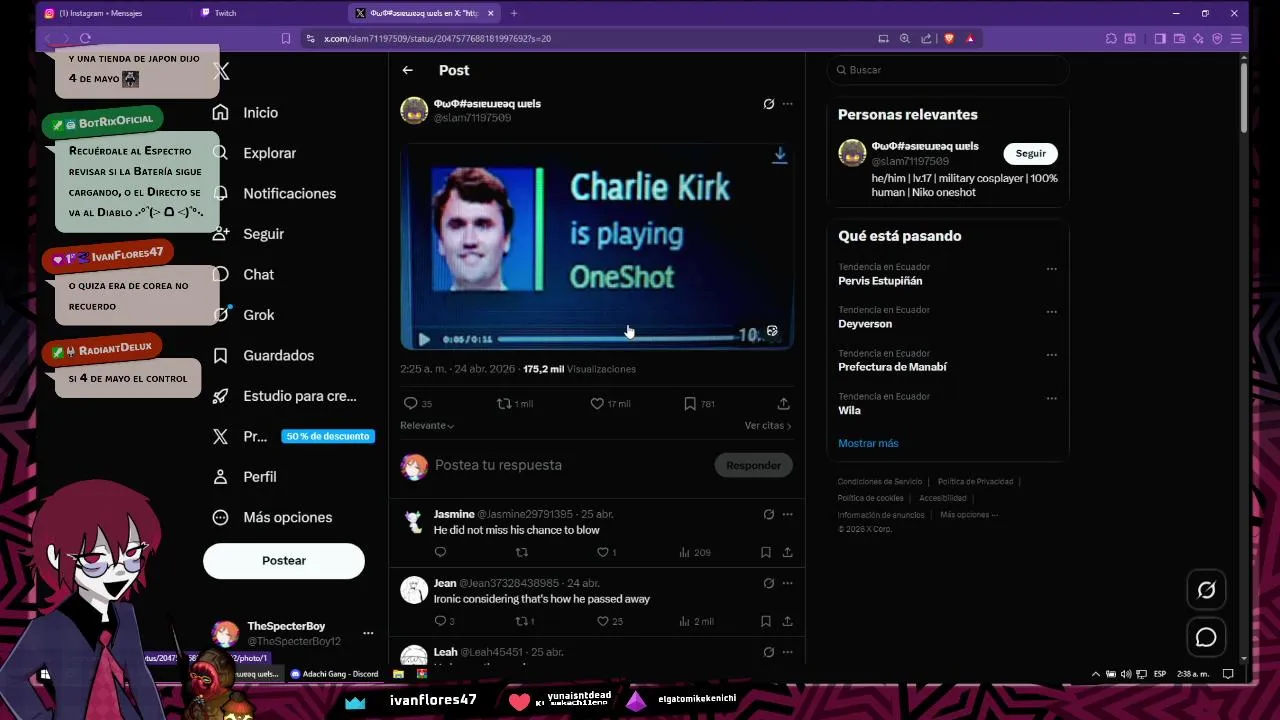Open the X logo home icon
This screenshot has height=720, width=1280.
pyautogui.click(x=221, y=71)
